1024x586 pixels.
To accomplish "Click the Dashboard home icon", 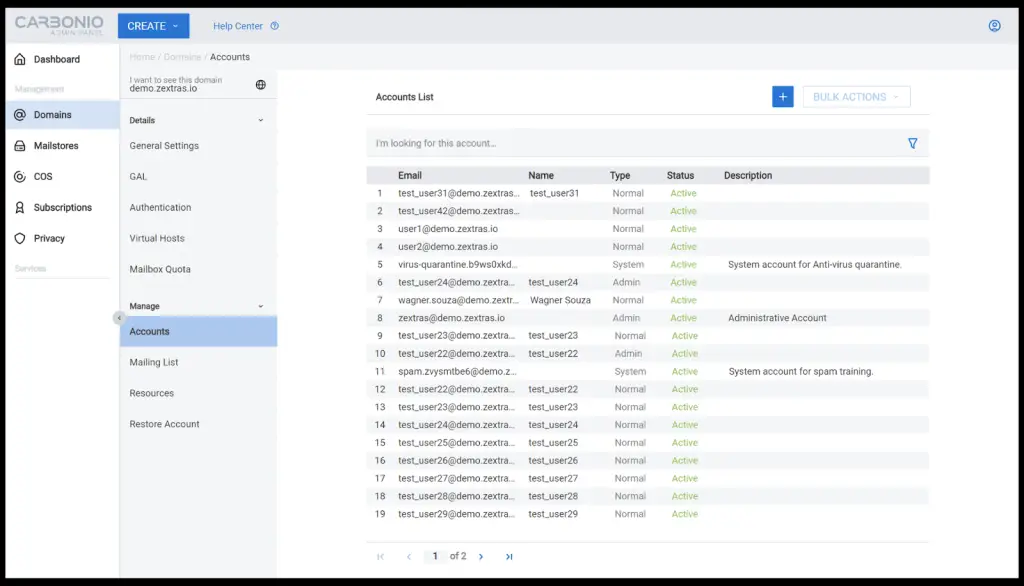I will (20, 59).
